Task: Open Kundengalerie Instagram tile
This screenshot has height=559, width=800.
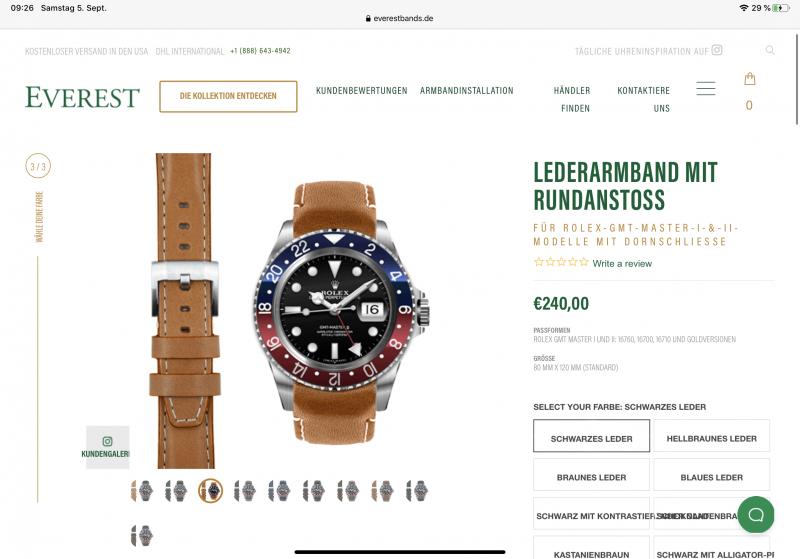Action: pyautogui.click(x=108, y=447)
